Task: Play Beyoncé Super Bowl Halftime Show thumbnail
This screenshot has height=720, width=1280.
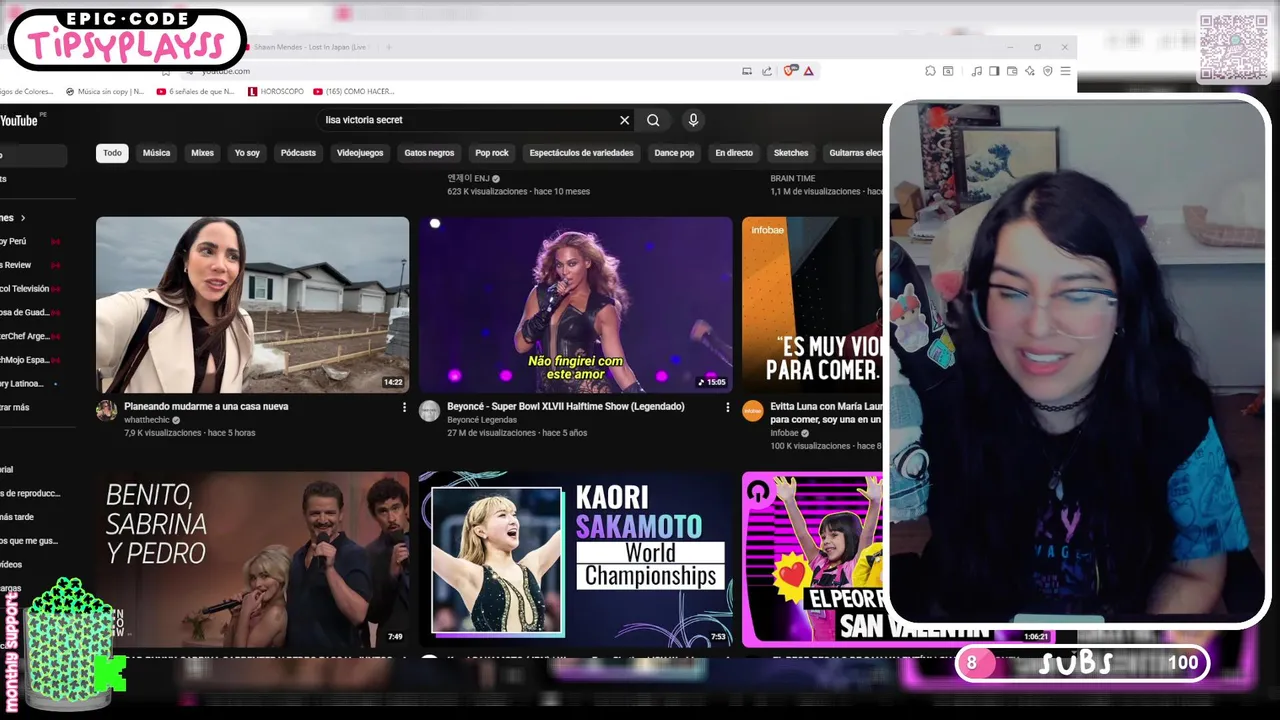Action: 575,305
